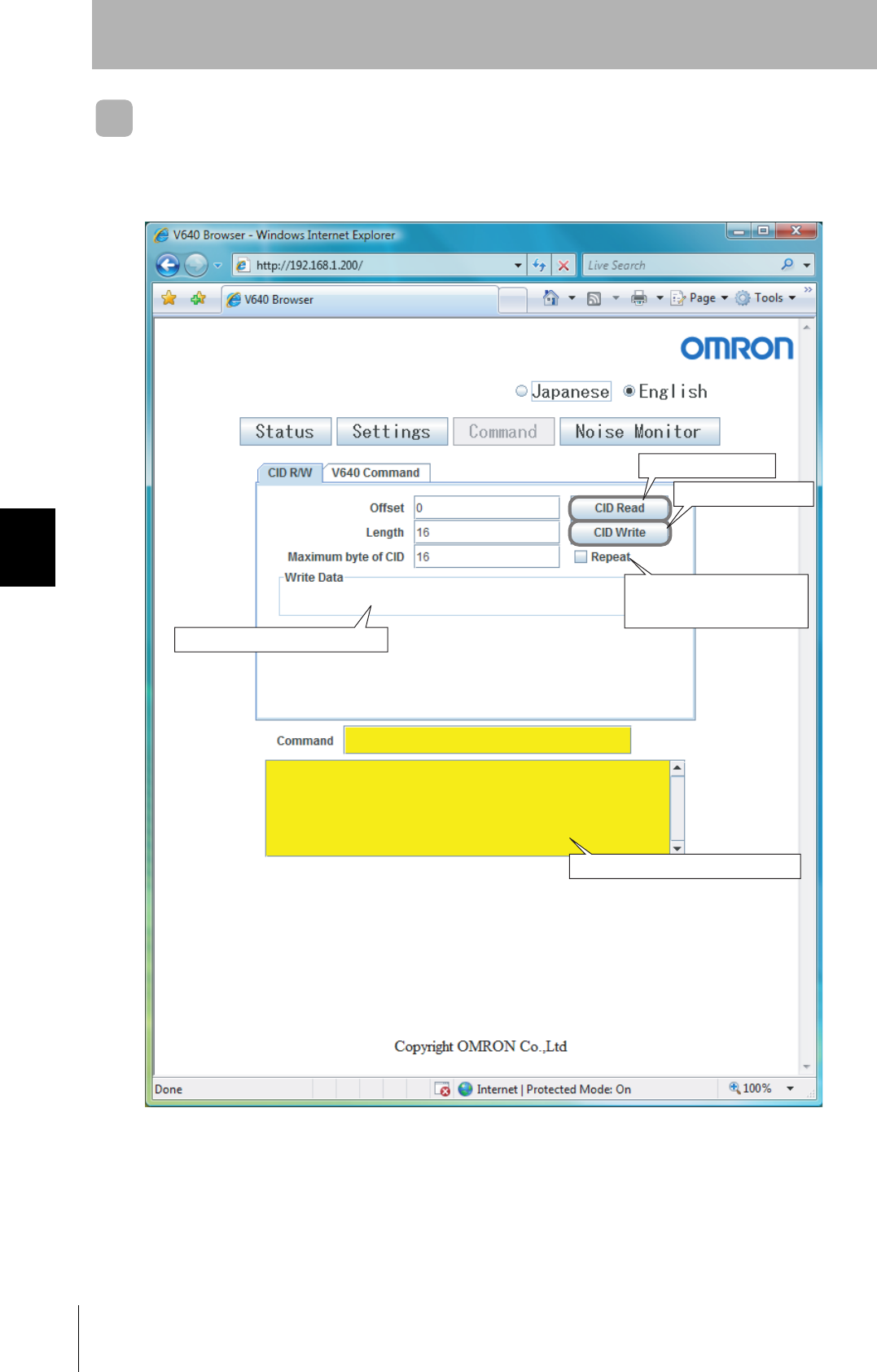Expand the feeds dropdown arrow
The width and height of the screenshot is (877, 1372).
[616, 298]
